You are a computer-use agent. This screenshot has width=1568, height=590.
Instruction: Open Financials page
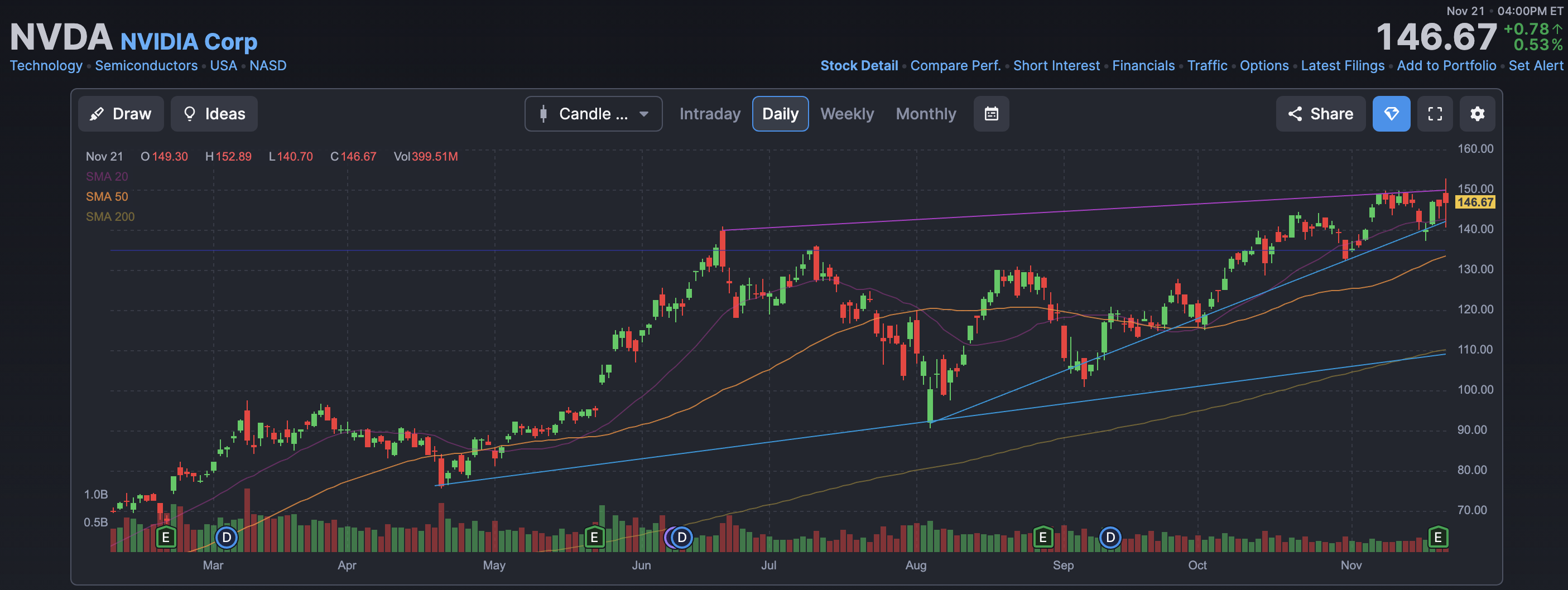tap(1143, 66)
